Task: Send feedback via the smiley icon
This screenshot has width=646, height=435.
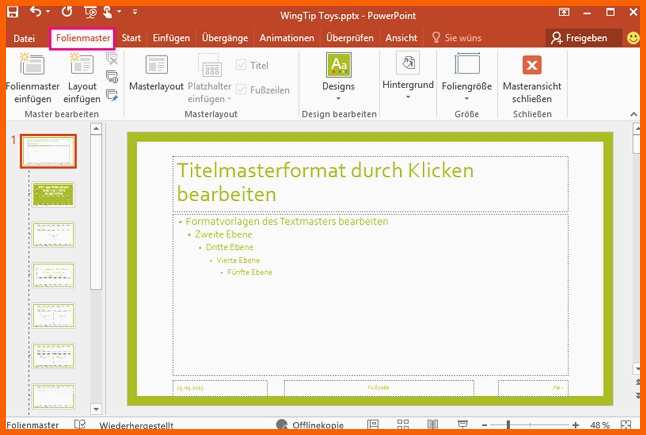Action: click(x=633, y=38)
